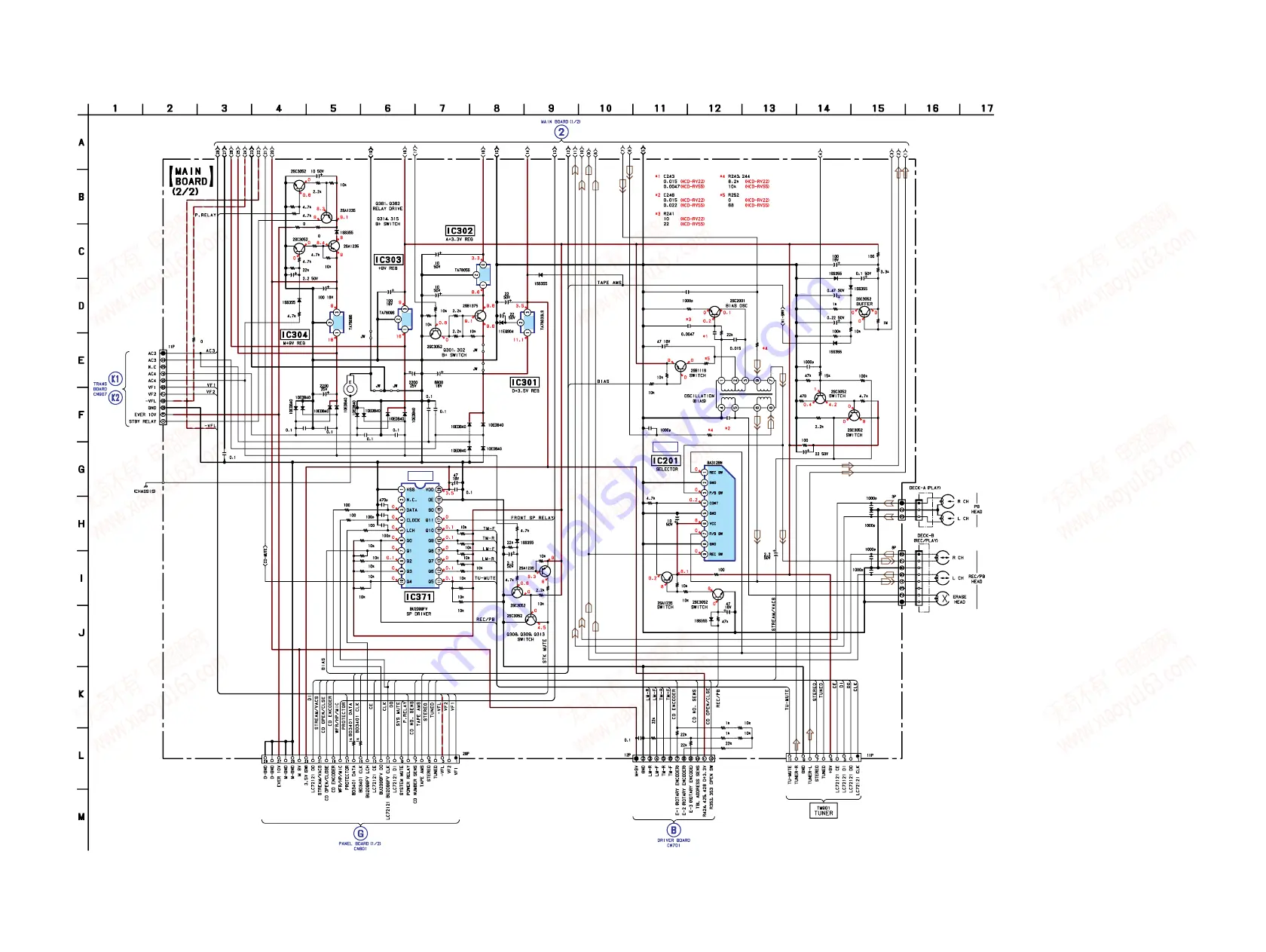Click the Deck-B L CH head symbol
1266x952 pixels.
942,578
